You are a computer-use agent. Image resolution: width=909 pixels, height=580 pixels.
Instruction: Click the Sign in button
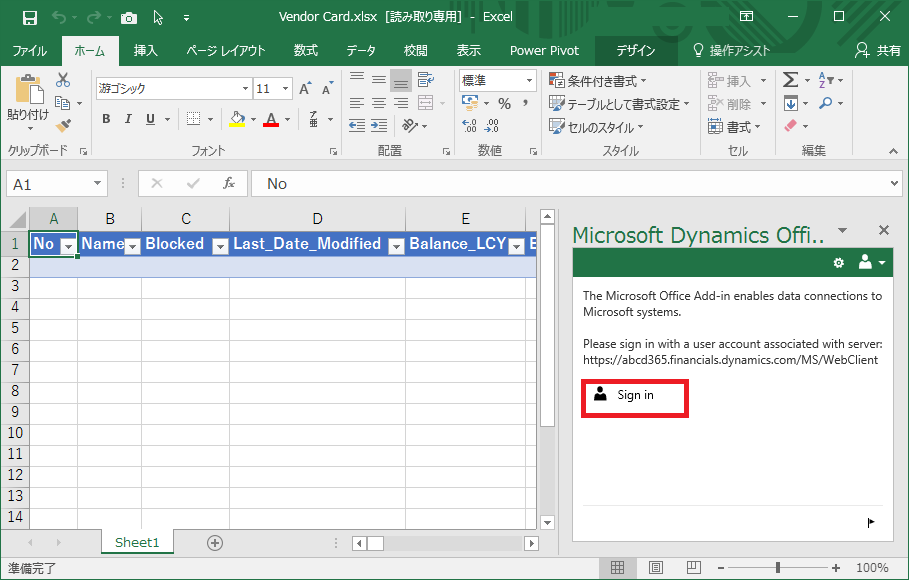point(635,398)
